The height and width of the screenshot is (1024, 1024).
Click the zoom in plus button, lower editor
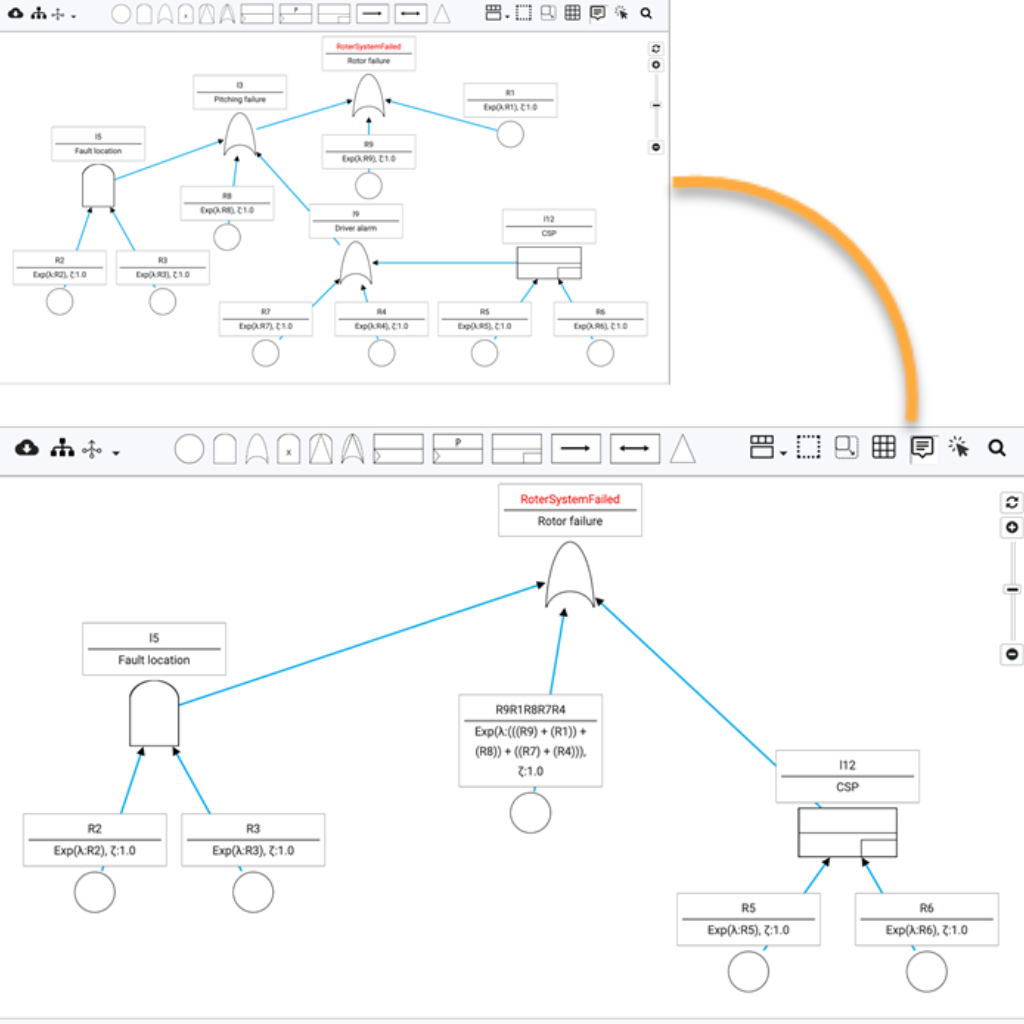[1012, 528]
